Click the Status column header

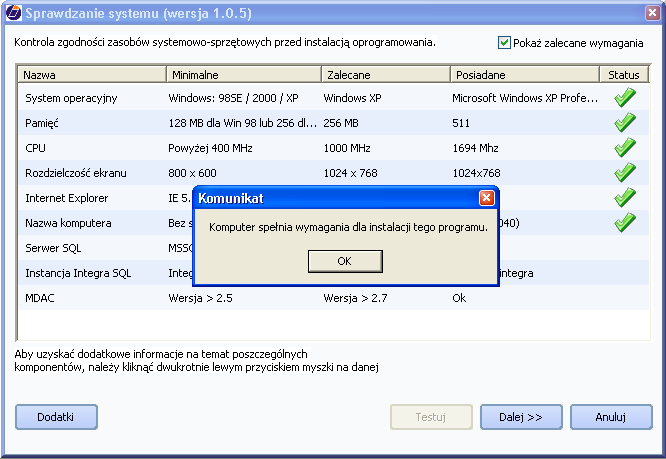pos(624,75)
